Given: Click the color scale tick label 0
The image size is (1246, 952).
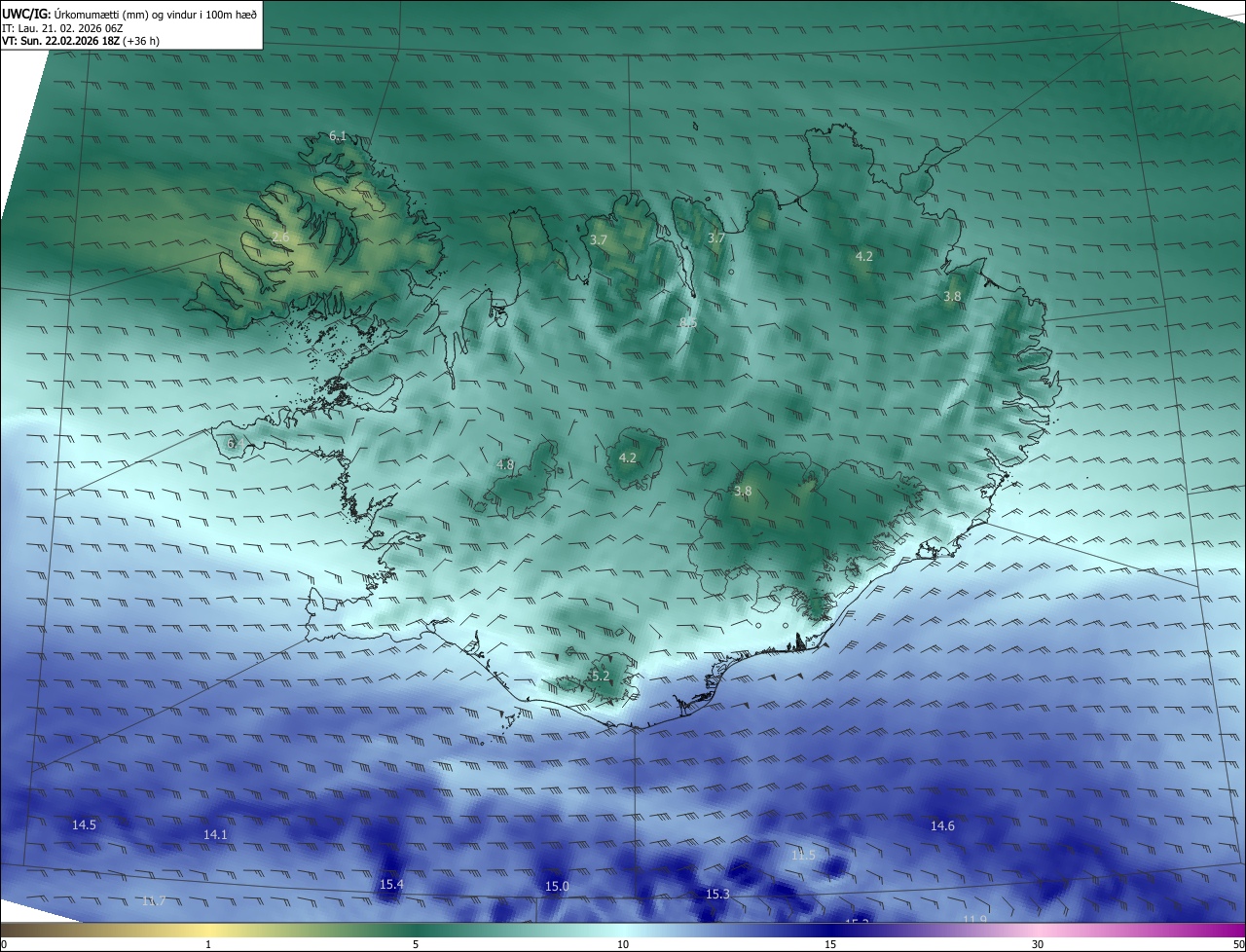Looking at the screenshot, I should (x=3, y=945).
